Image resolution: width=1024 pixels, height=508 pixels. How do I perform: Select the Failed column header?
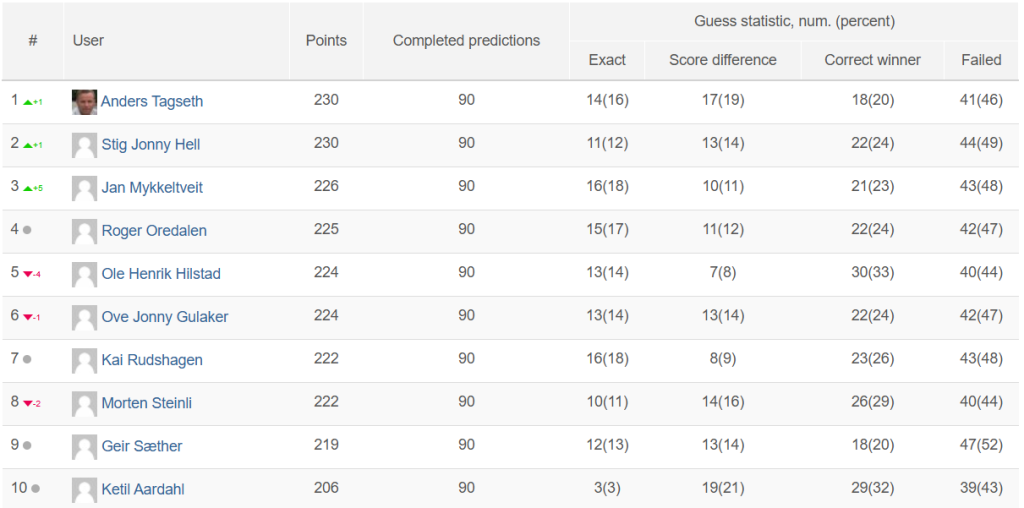point(981,60)
